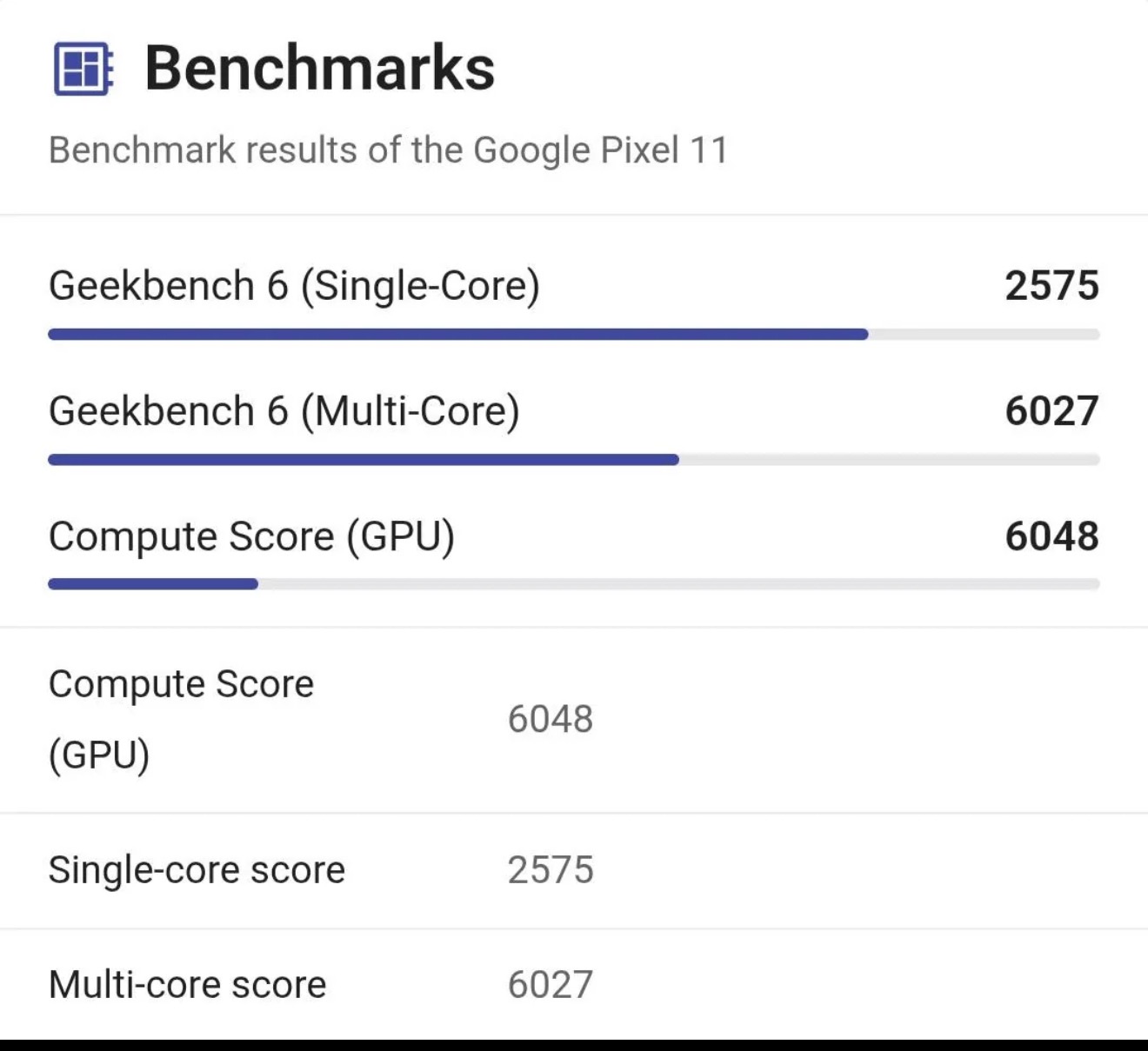Click the 6027 bold multi-core score
Image resolution: width=1148 pixels, height=1051 pixels.
pos(1051,411)
